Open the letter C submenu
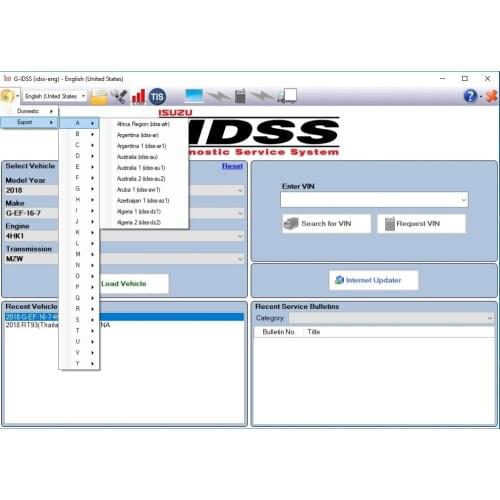 point(79,145)
